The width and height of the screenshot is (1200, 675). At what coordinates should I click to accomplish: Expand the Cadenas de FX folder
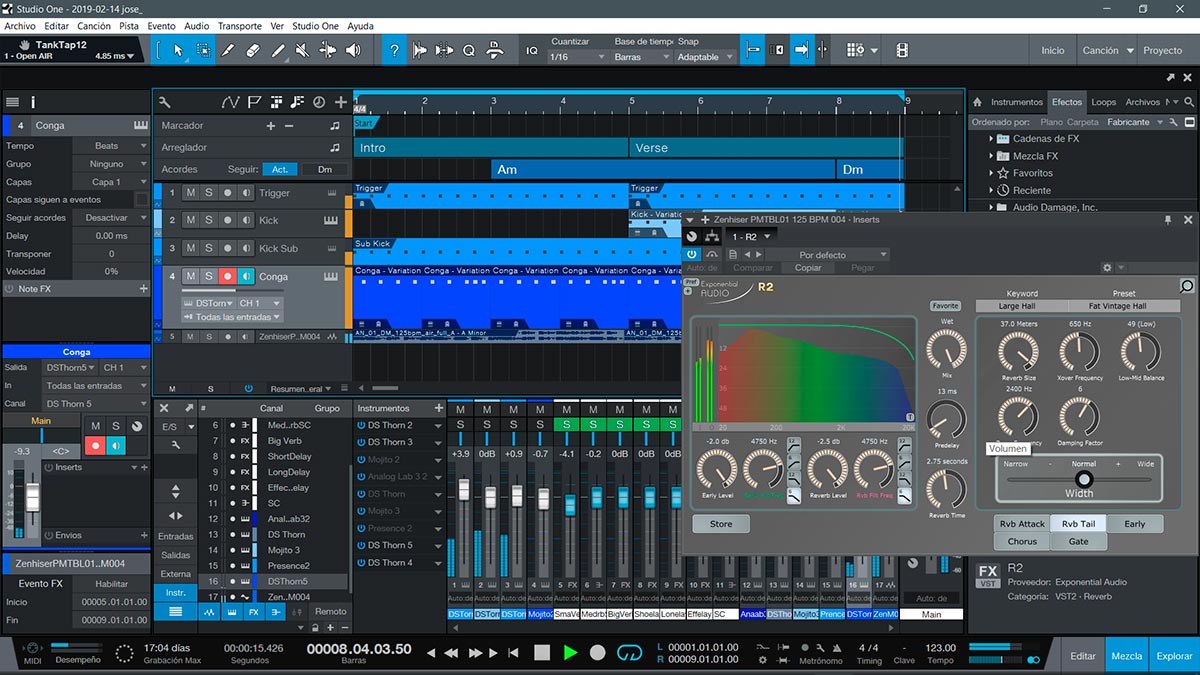(x=992, y=139)
